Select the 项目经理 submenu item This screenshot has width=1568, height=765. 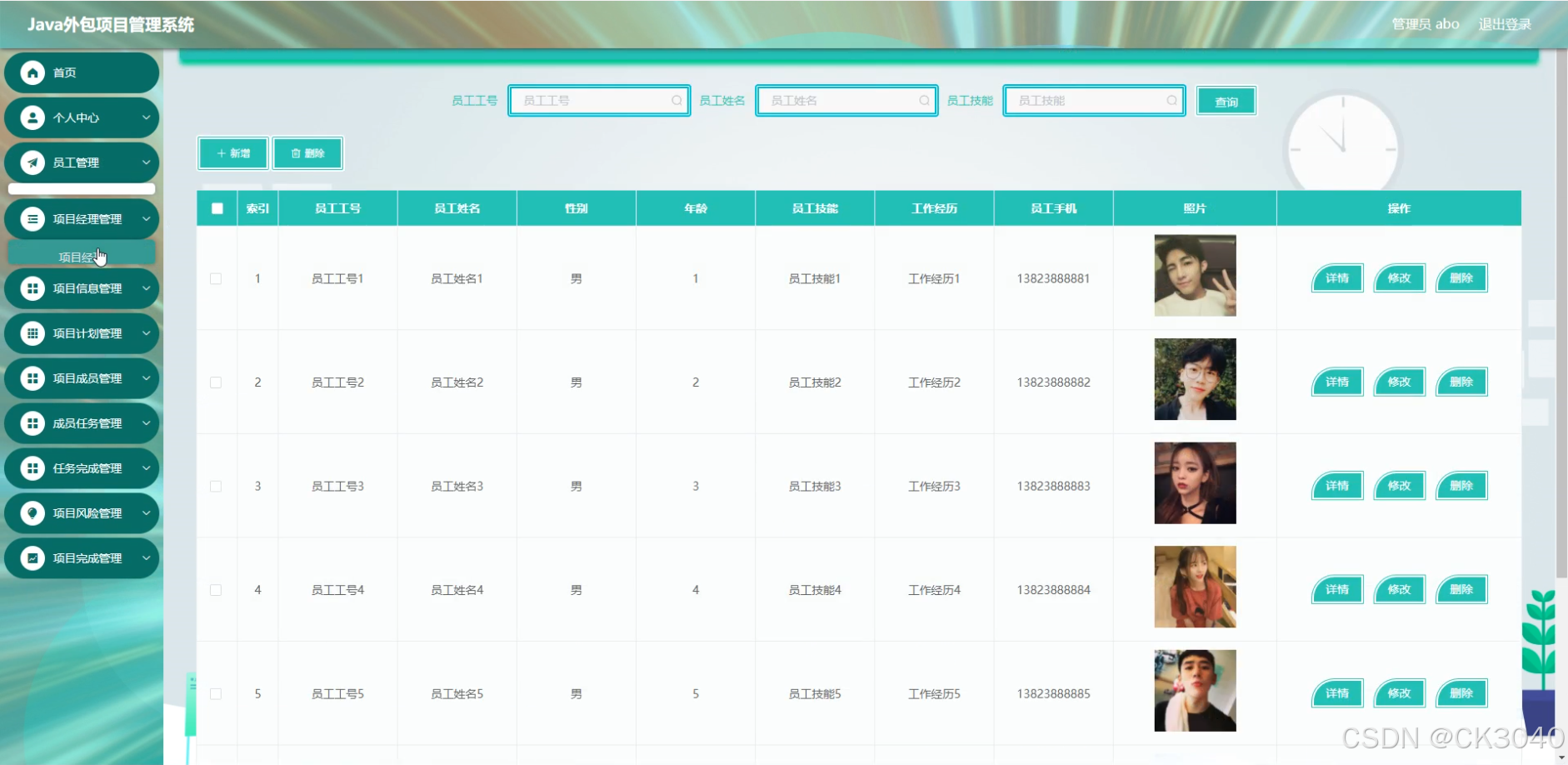click(82, 255)
